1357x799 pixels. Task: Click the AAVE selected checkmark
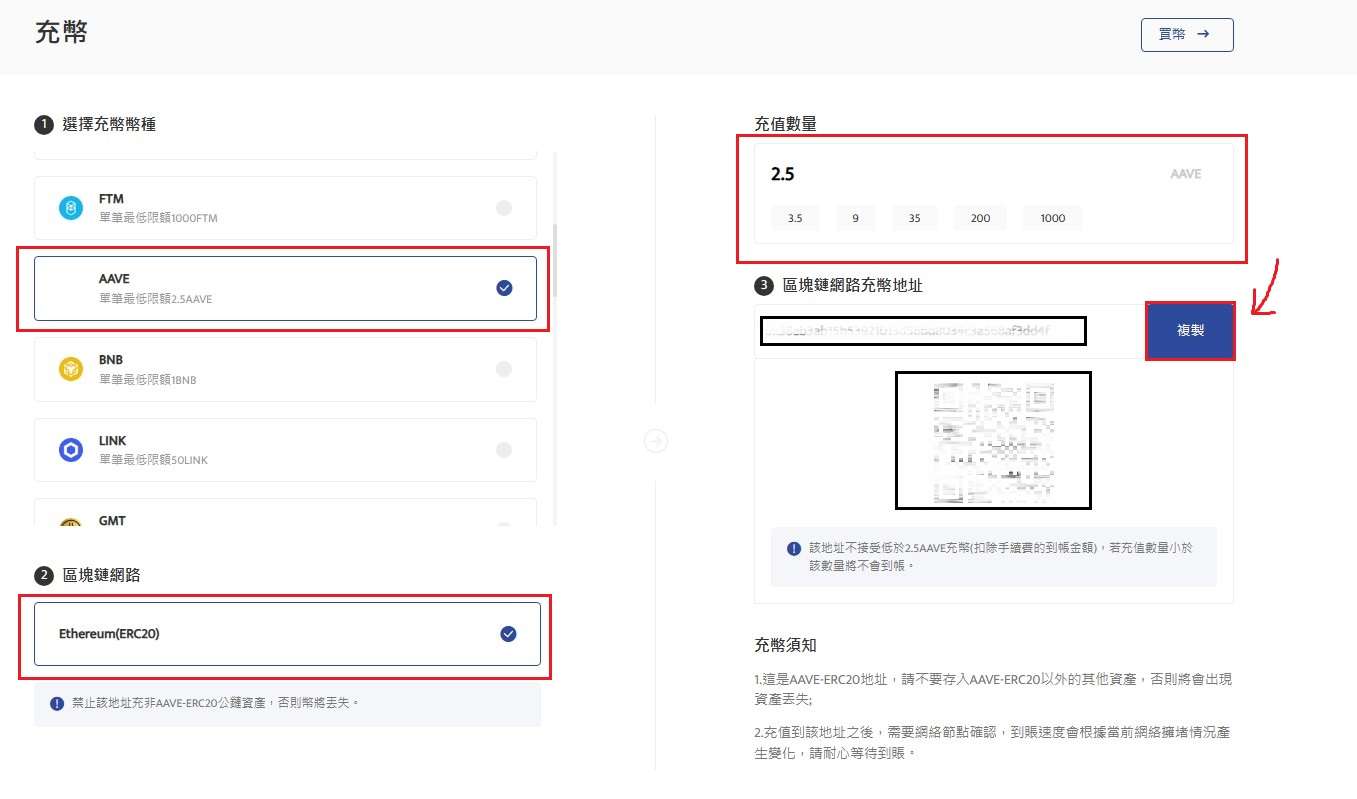pos(504,287)
